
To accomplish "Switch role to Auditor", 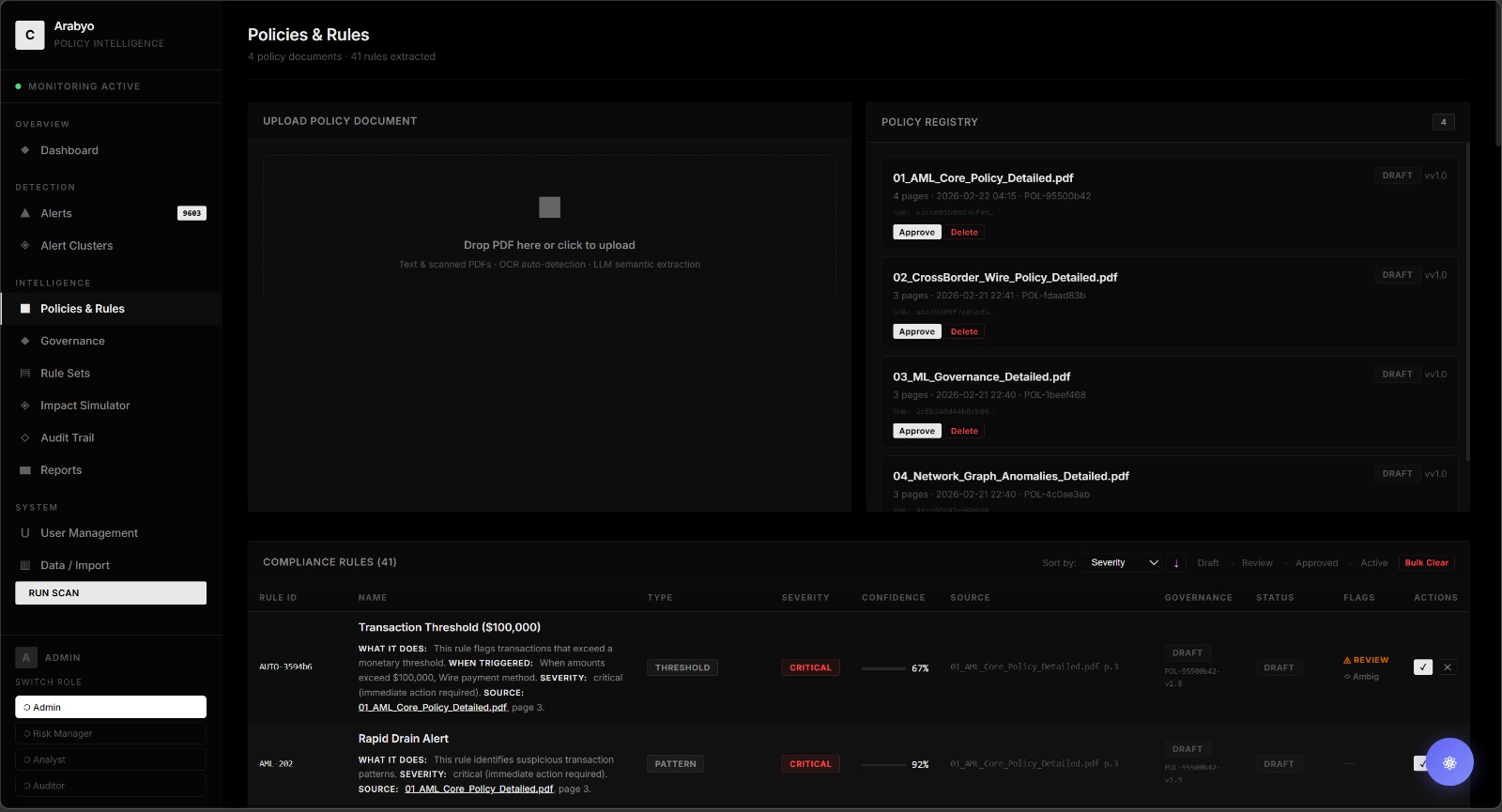I will [111, 786].
